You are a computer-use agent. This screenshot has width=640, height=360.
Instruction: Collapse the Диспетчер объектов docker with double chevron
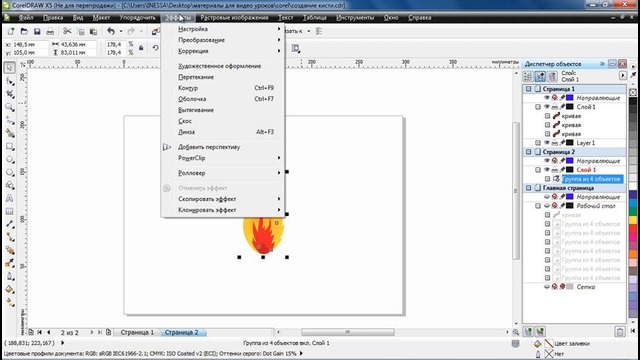point(602,64)
